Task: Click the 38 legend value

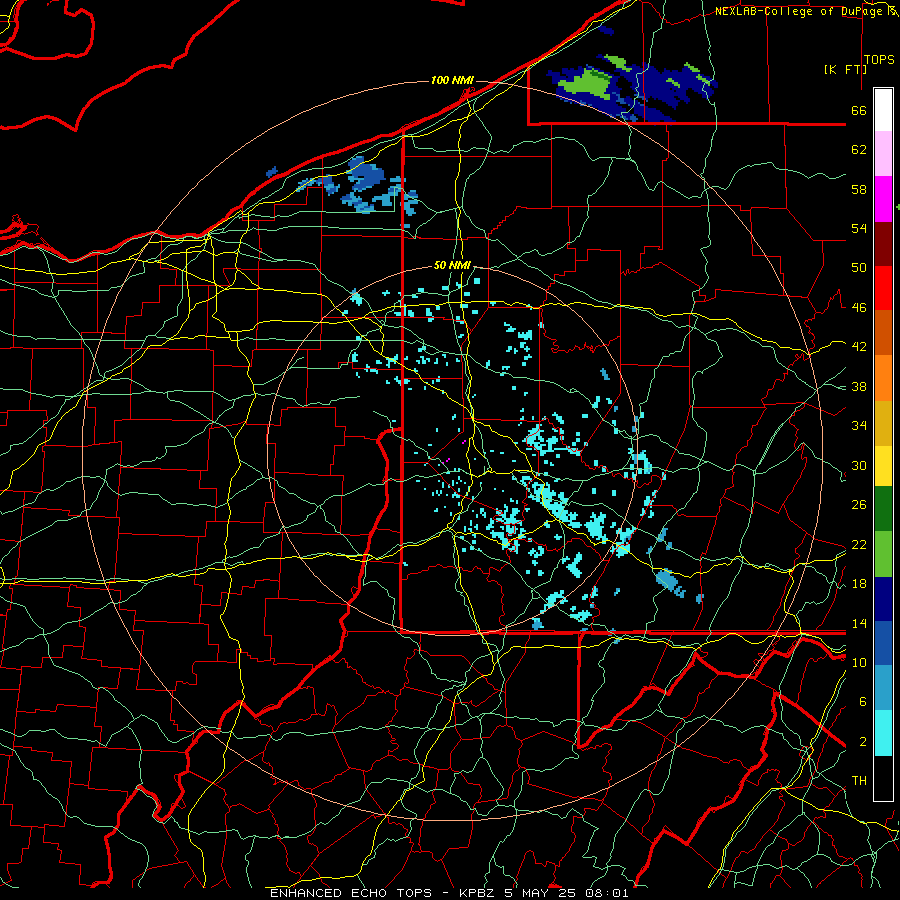Action: [859, 386]
